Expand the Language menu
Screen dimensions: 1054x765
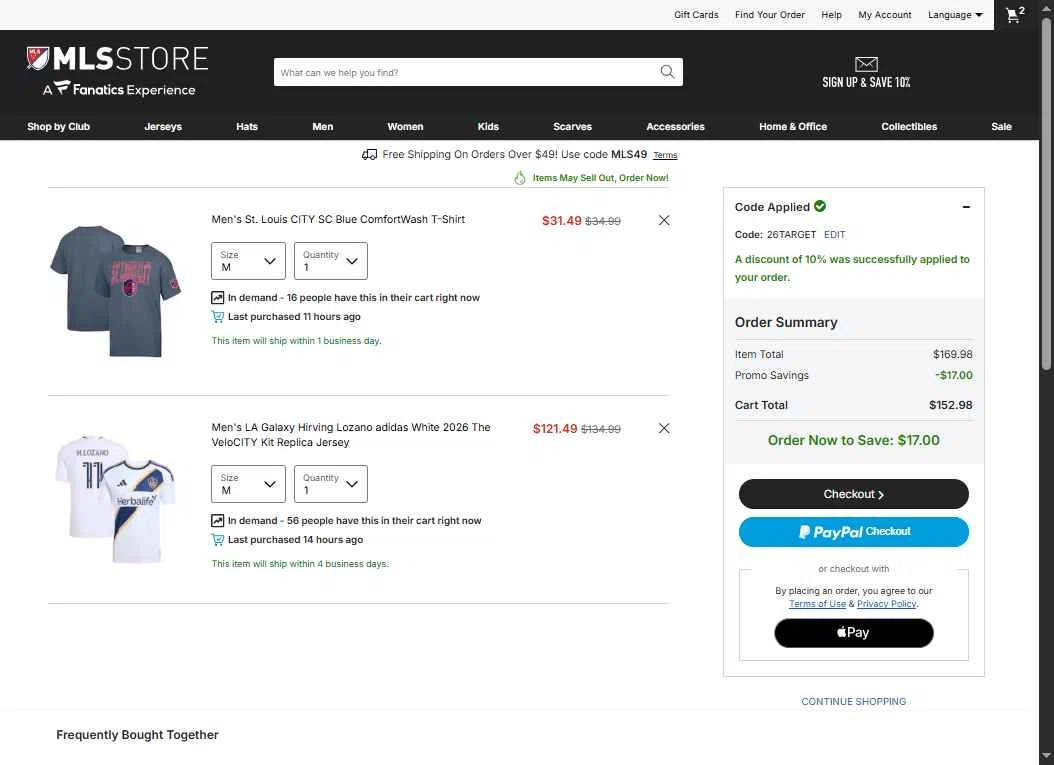(x=955, y=15)
